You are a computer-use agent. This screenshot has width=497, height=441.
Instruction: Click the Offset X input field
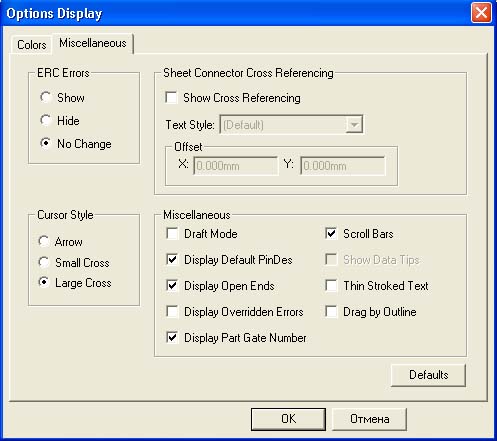[x=236, y=166]
